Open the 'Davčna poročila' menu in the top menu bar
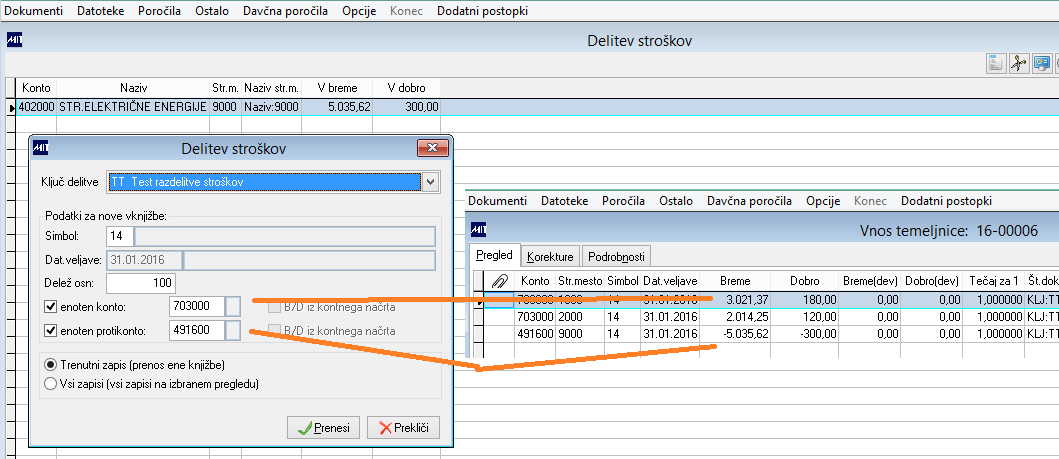Screen dimensions: 1059x459 pyautogui.click(x=286, y=11)
